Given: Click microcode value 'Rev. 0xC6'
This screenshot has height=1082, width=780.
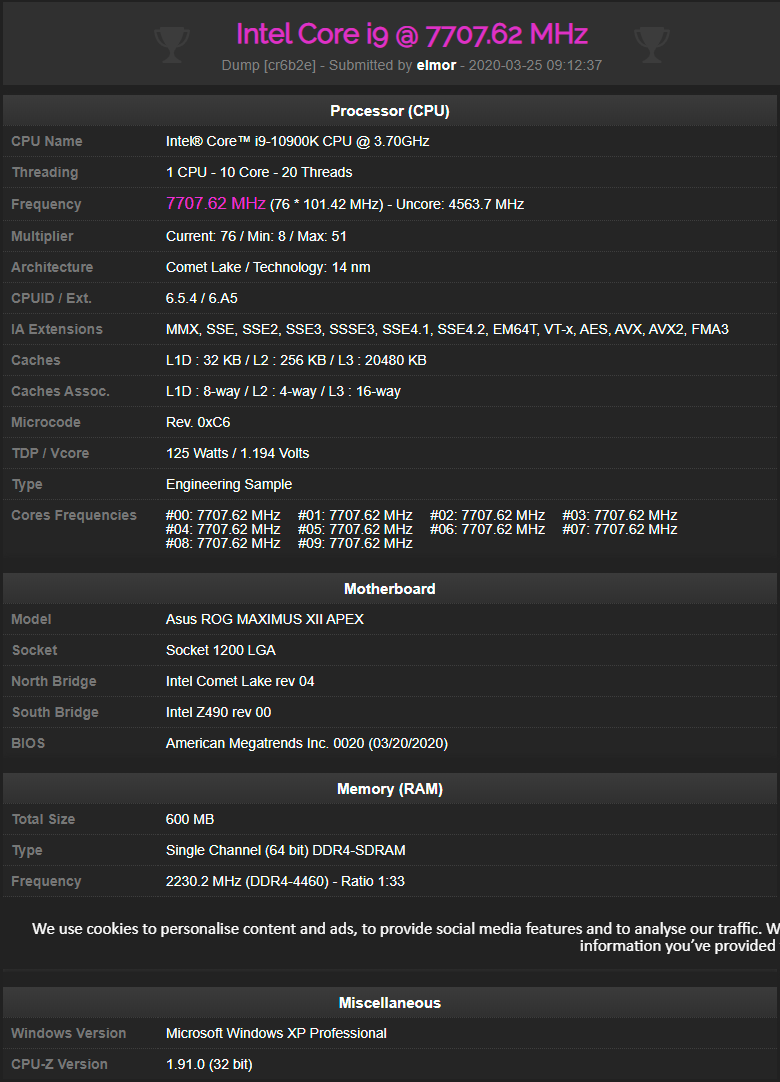Looking at the screenshot, I should point(198,422).
